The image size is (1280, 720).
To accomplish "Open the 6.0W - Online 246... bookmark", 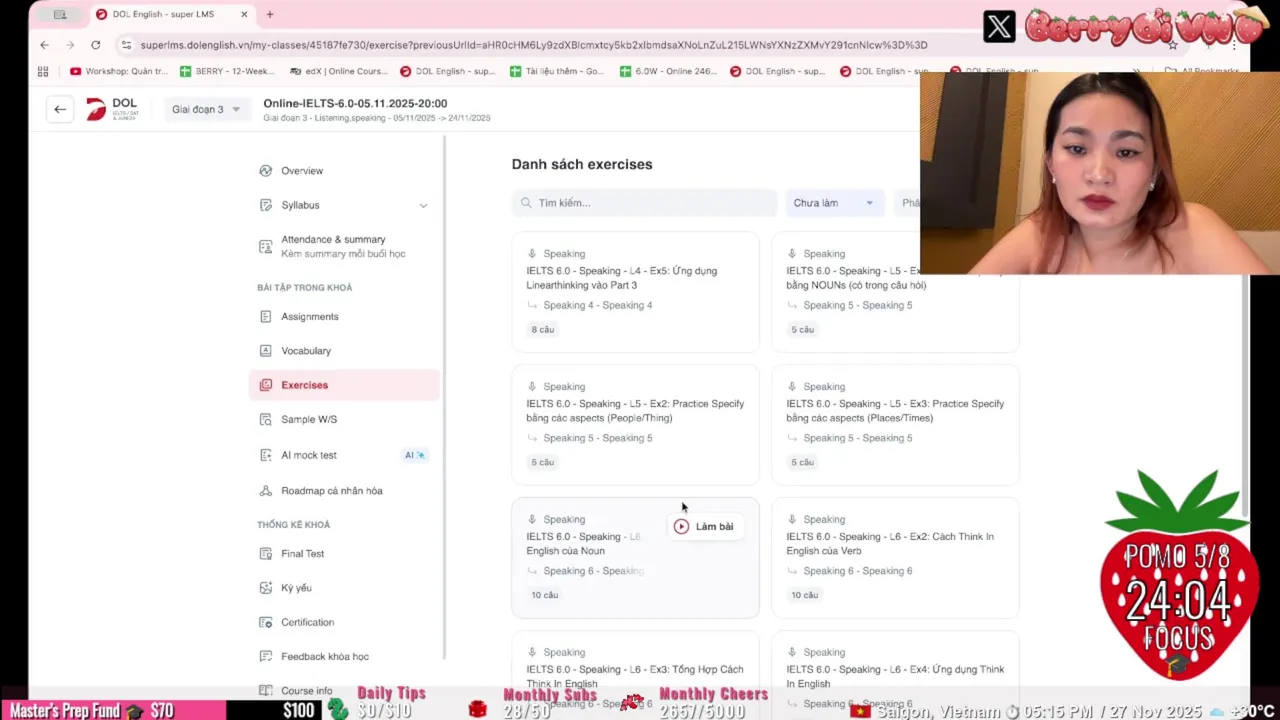I will pyautogui.click(x=668, y=72).
